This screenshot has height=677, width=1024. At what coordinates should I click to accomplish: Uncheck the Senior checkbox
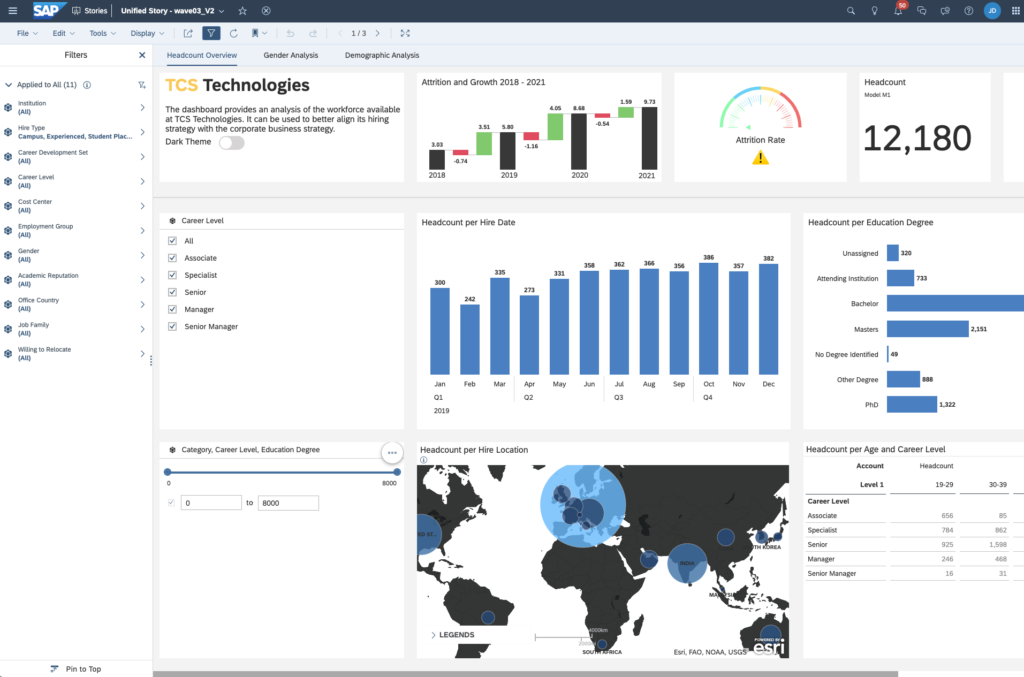pyautogui.click(x=172, y=292)
